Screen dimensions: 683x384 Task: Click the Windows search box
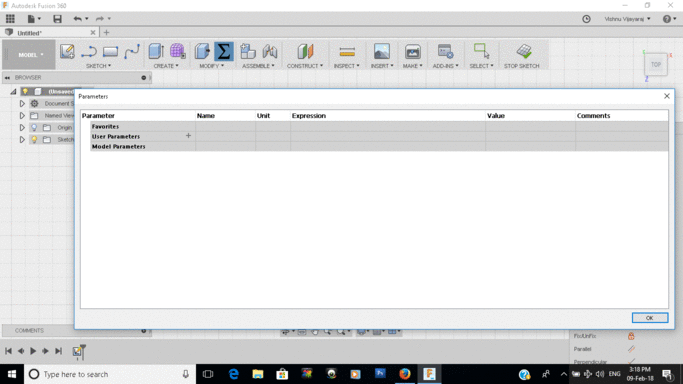[x=110, y=374]
